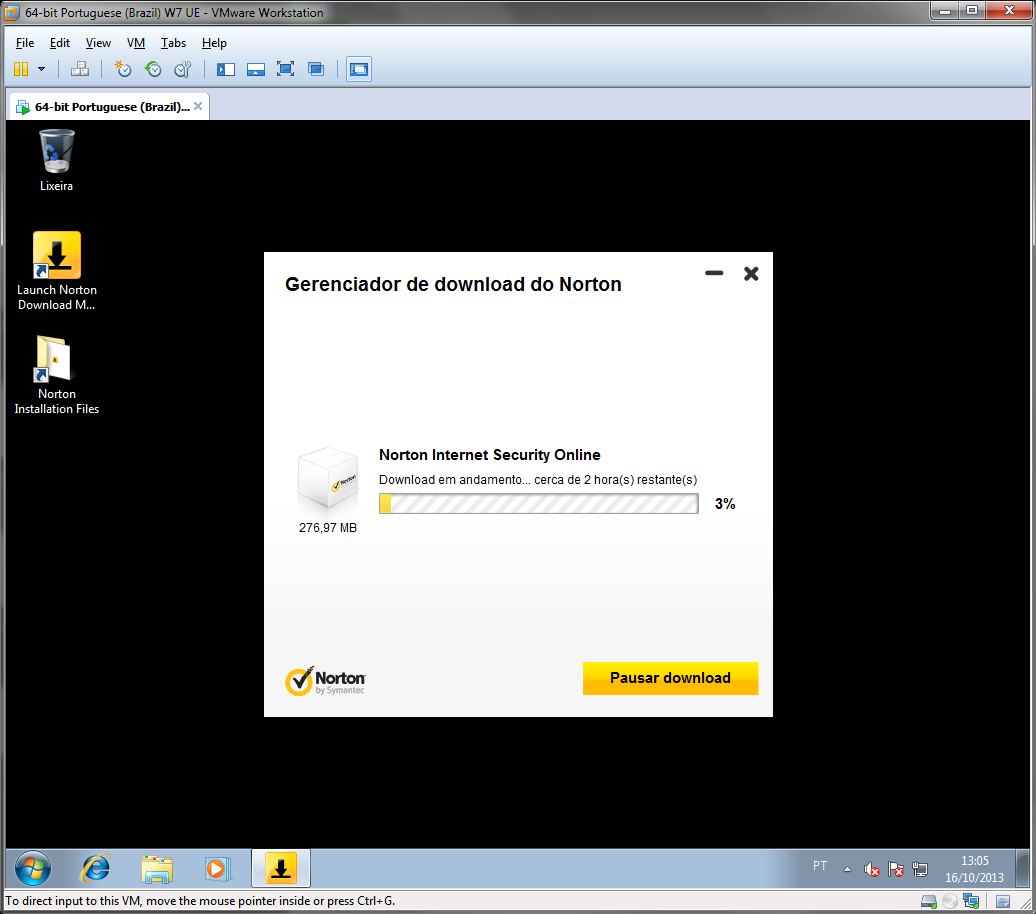The height and width of the screenshot is (914, 1036).
Task: Click the download progress bar
Action: point(538,504)
